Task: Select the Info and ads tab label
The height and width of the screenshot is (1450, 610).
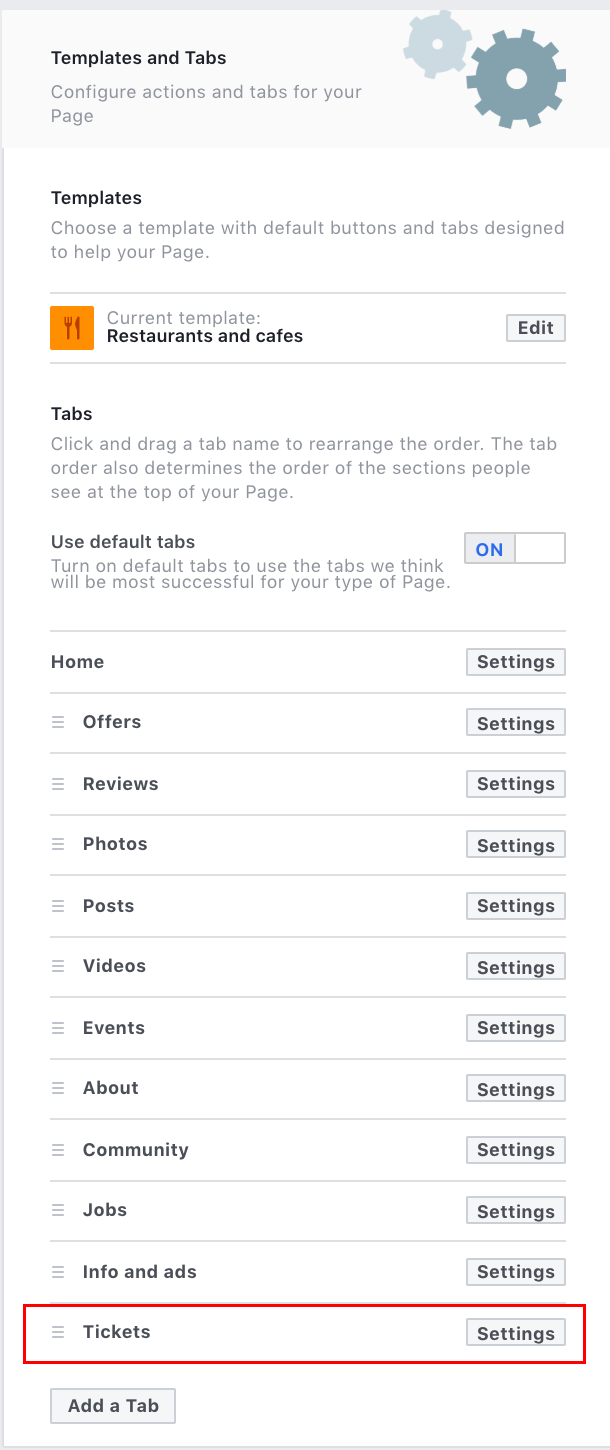Action: tap(140, 1272)
